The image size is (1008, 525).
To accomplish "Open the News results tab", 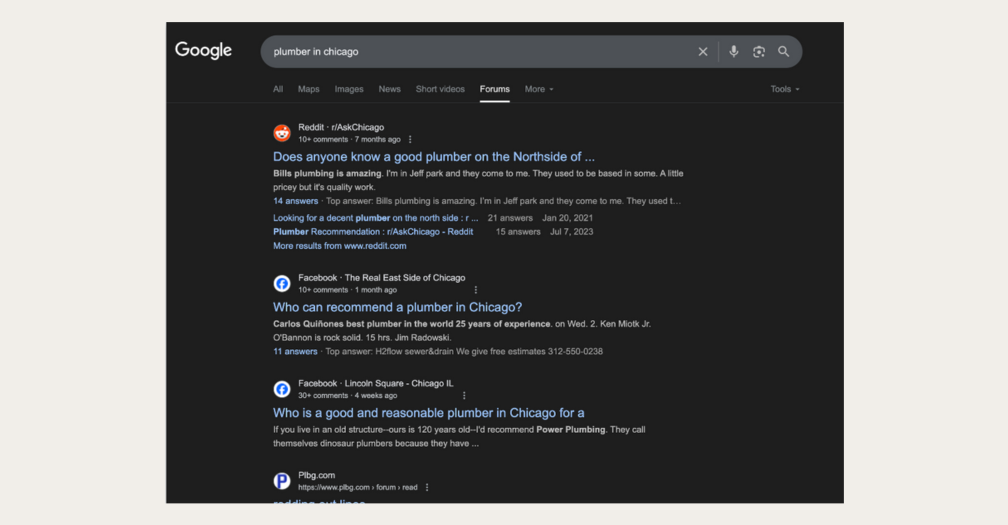I will [389, 89].
